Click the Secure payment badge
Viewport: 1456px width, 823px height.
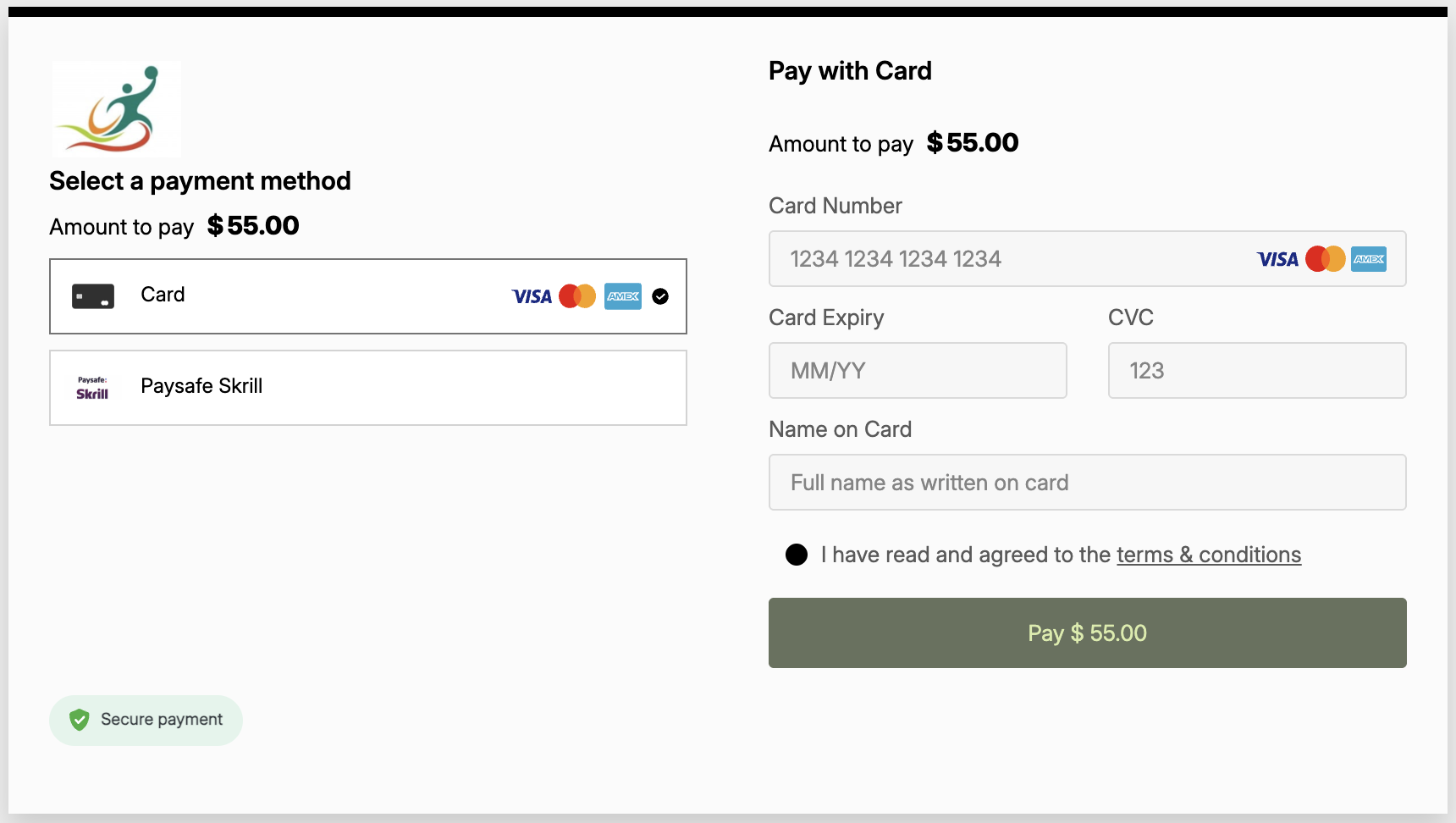[146, 720]
